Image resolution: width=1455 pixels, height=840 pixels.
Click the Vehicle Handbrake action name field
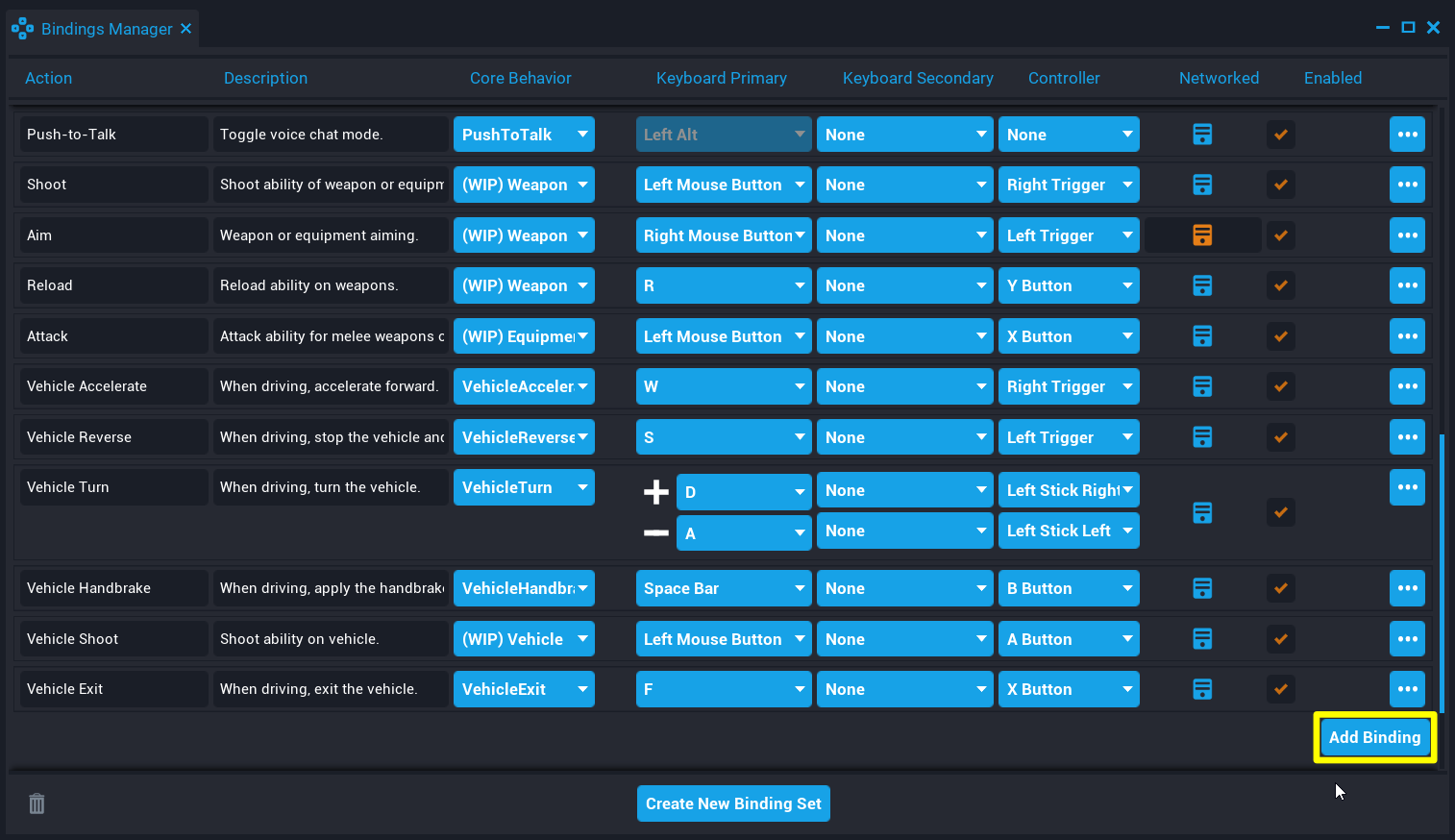point(113,588)
